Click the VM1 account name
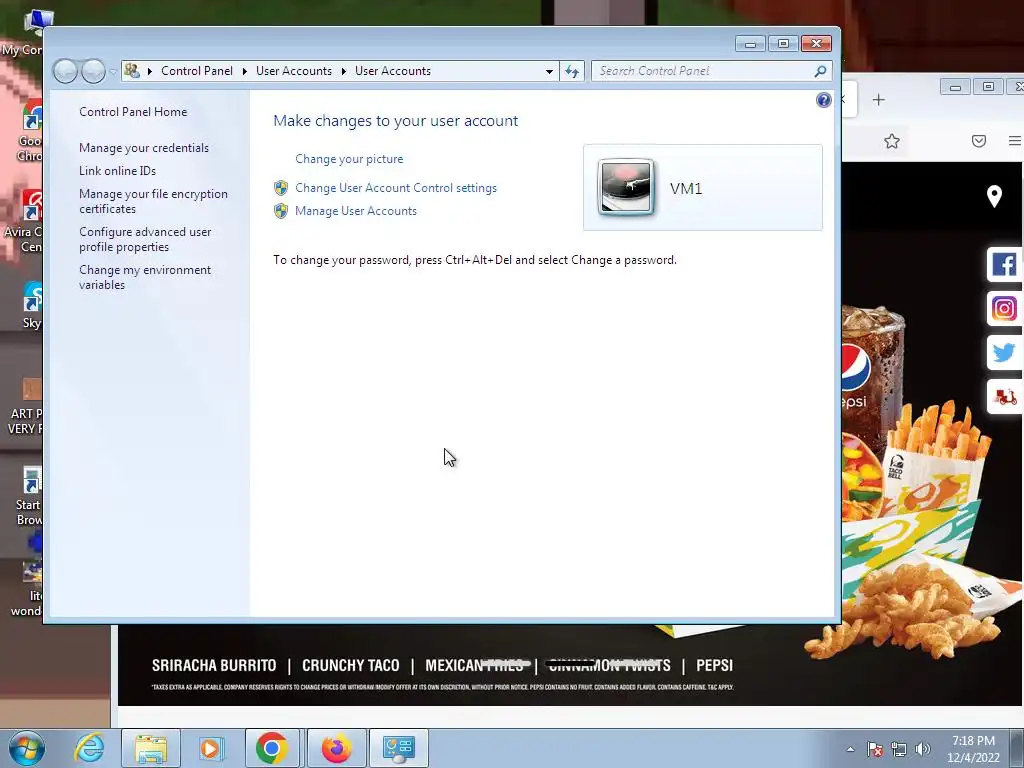 click(686, 188)
